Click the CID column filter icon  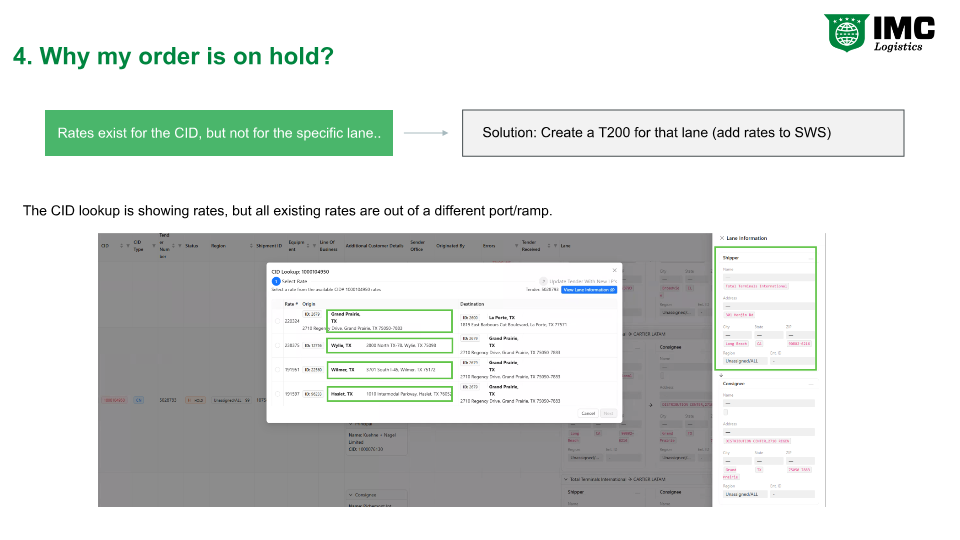tap(128, 246)
